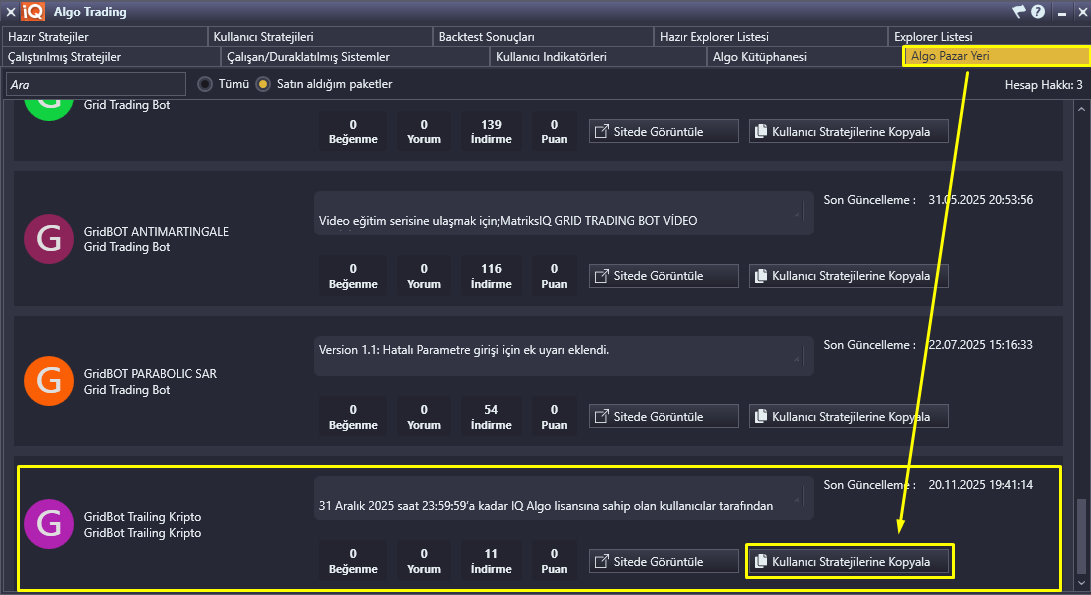Viewport: 1091px width, 595px height.
Task: Click Yorum count of GridBOT PARABOLIC SAR
Action: point(424,417)
